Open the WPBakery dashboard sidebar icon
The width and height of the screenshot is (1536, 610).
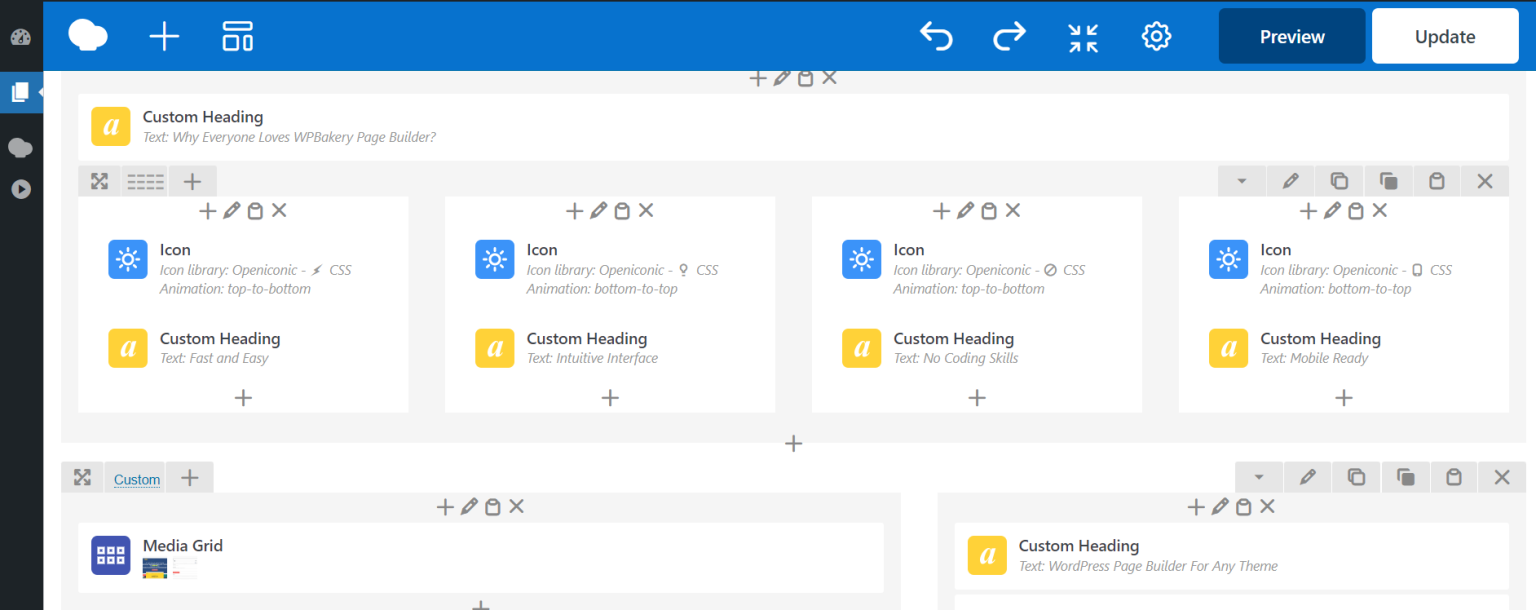point(21,37)
